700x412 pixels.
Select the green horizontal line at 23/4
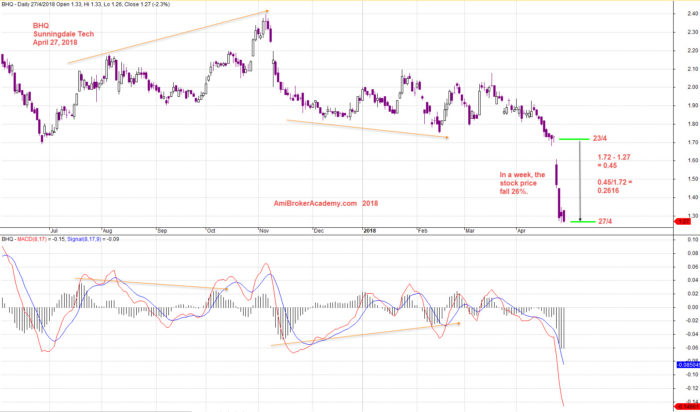574,139
